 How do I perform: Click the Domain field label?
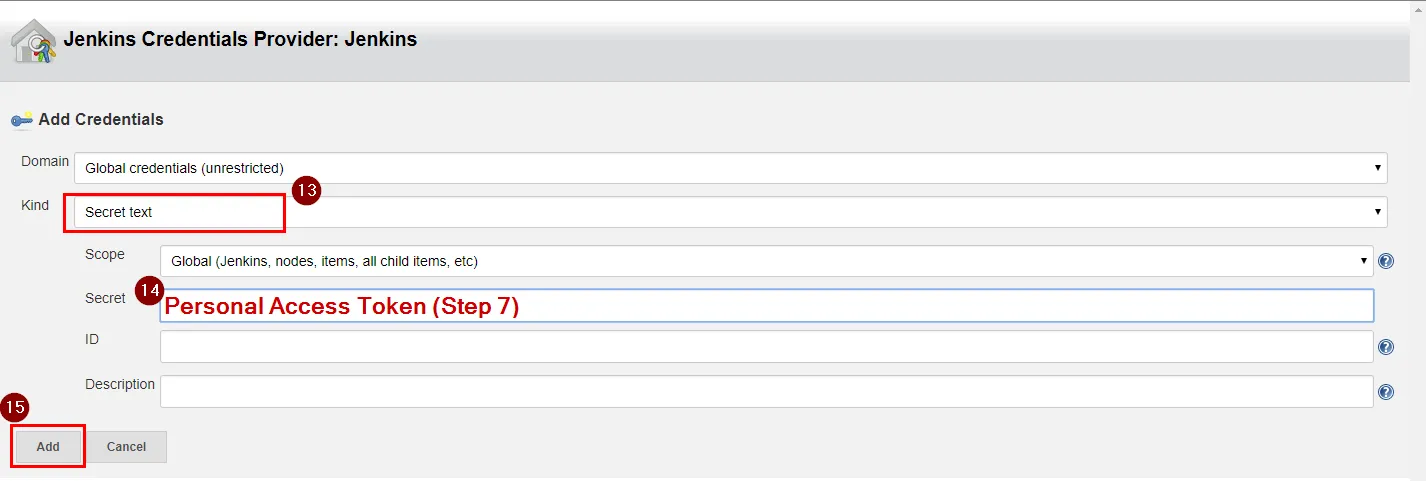[45, 161]
